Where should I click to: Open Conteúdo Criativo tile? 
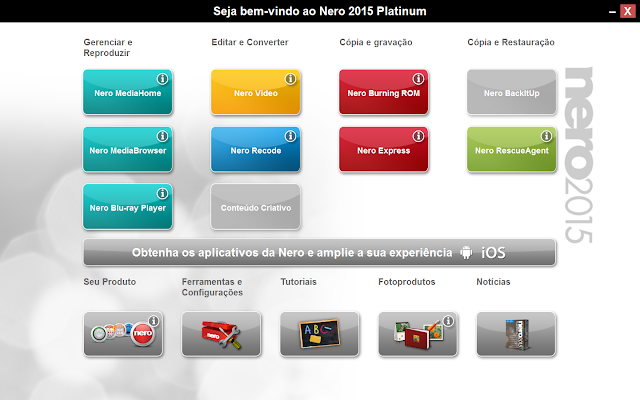(x=256, y=207)
